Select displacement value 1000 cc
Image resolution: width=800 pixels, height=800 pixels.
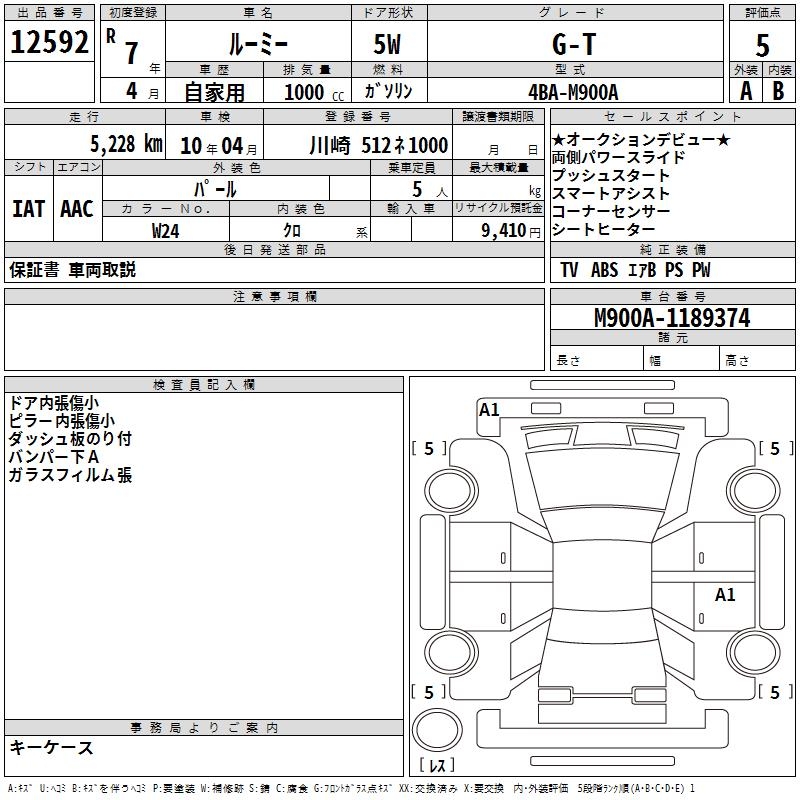(314, 92)
